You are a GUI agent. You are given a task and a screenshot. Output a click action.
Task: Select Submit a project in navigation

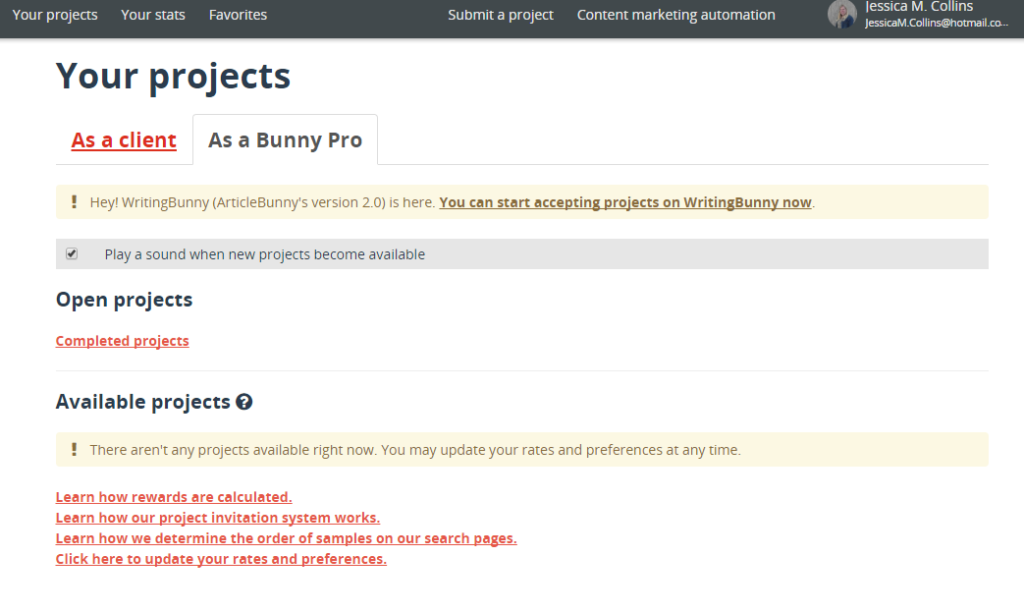[x=500, y=14]
